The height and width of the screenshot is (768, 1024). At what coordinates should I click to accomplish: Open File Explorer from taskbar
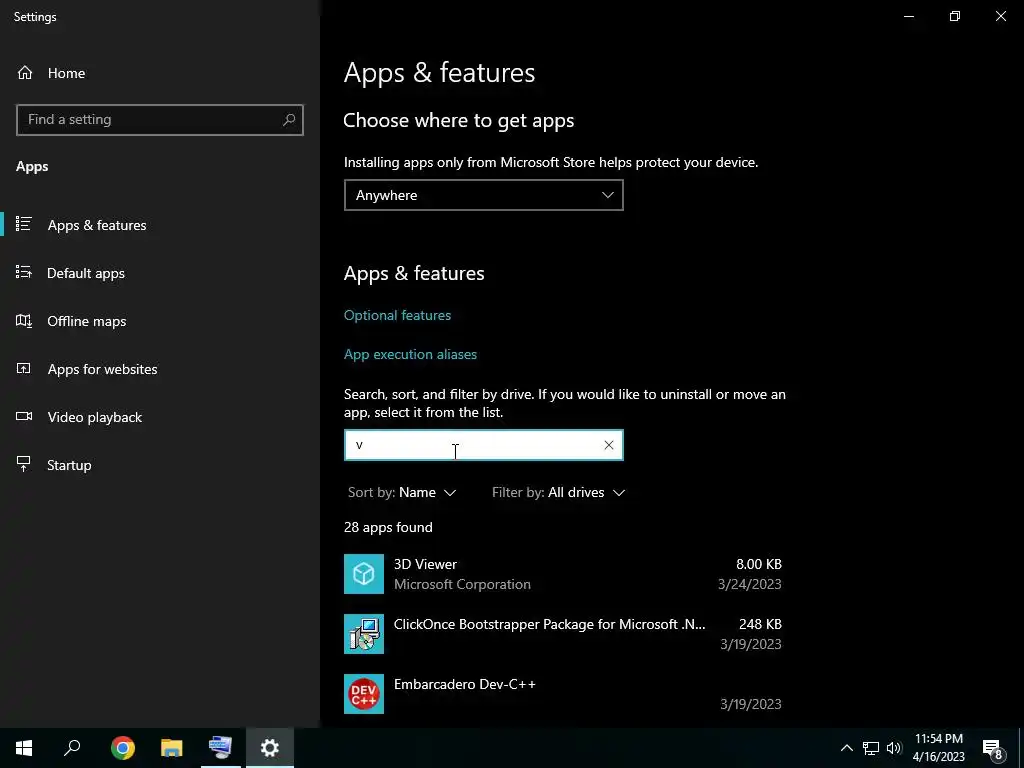point(172,748)
